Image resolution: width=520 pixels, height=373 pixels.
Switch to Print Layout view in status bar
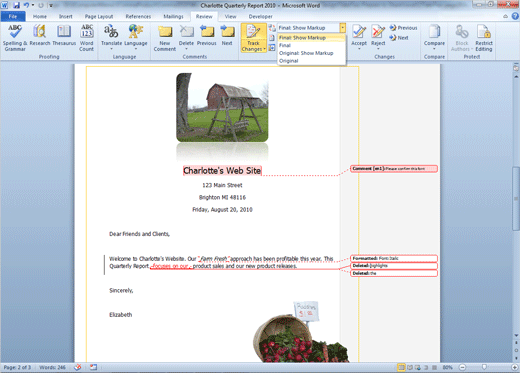(401, 367)
